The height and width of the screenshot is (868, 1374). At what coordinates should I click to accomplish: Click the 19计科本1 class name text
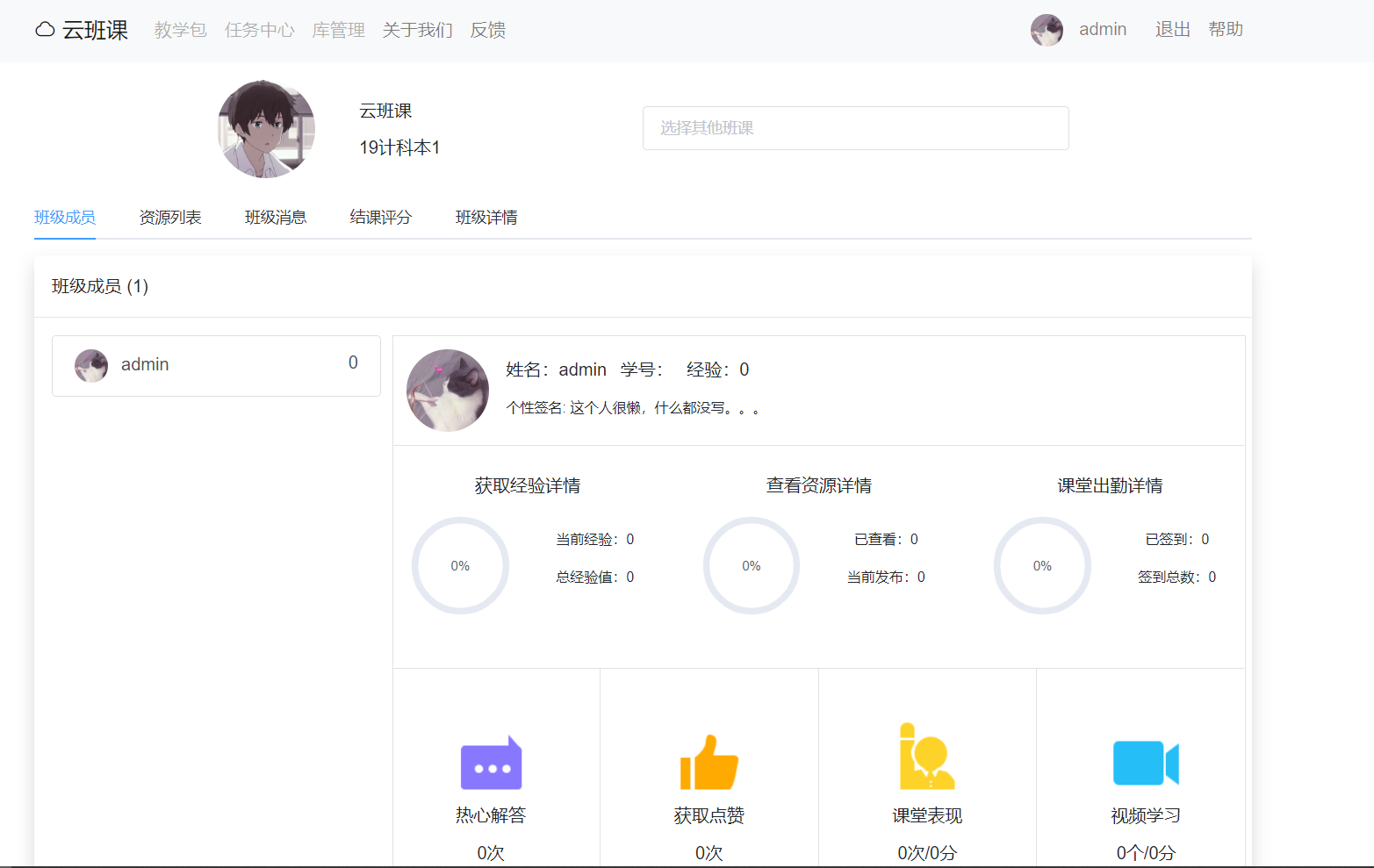click(x=399, y=147)
